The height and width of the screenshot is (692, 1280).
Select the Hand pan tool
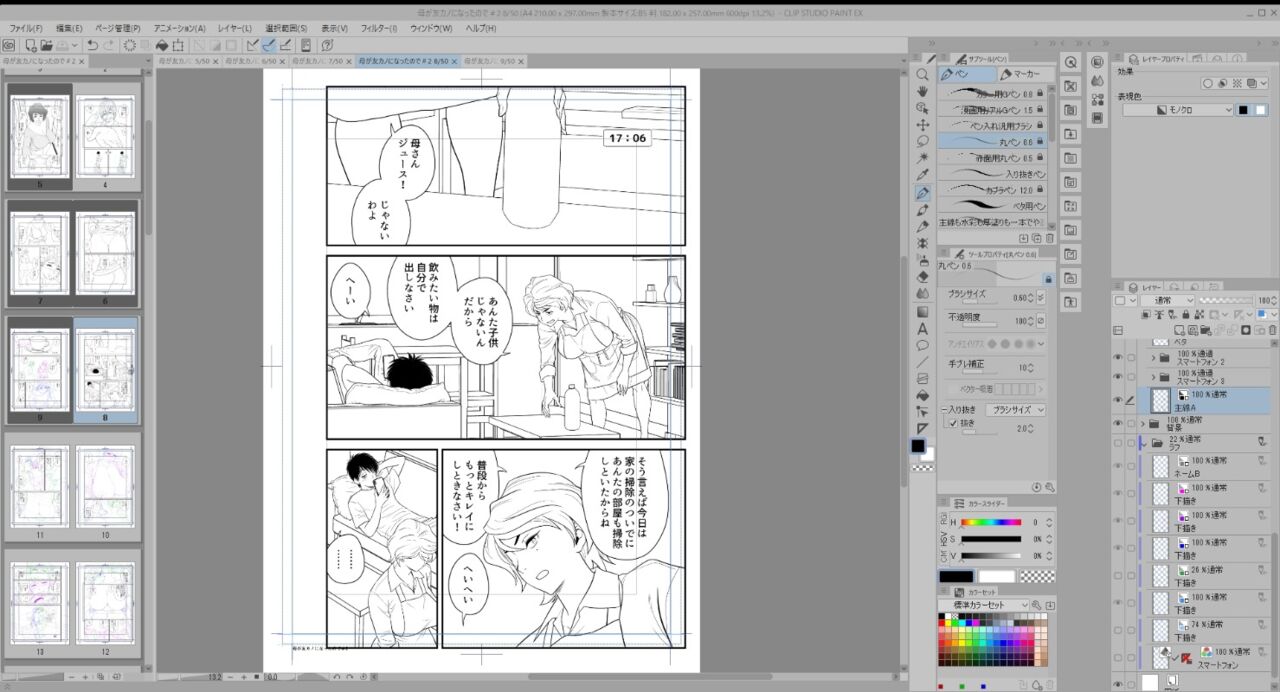pyautogui.click(x=922, y=91)
